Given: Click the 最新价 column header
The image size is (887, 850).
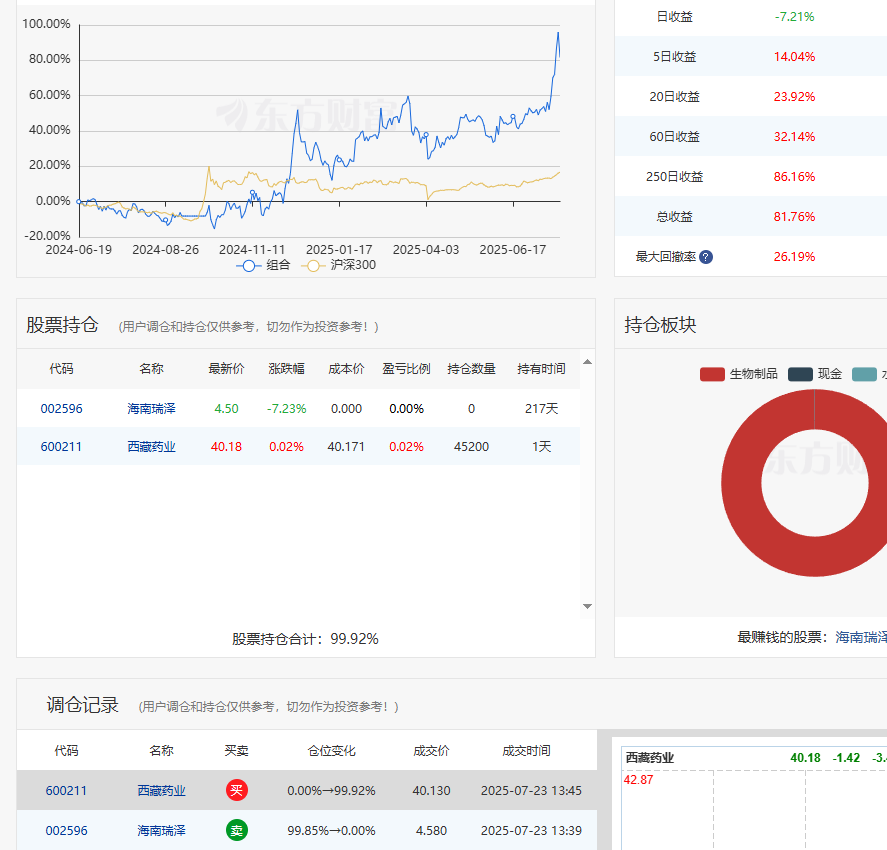Looking at the screenshot, I should (226, 369).
